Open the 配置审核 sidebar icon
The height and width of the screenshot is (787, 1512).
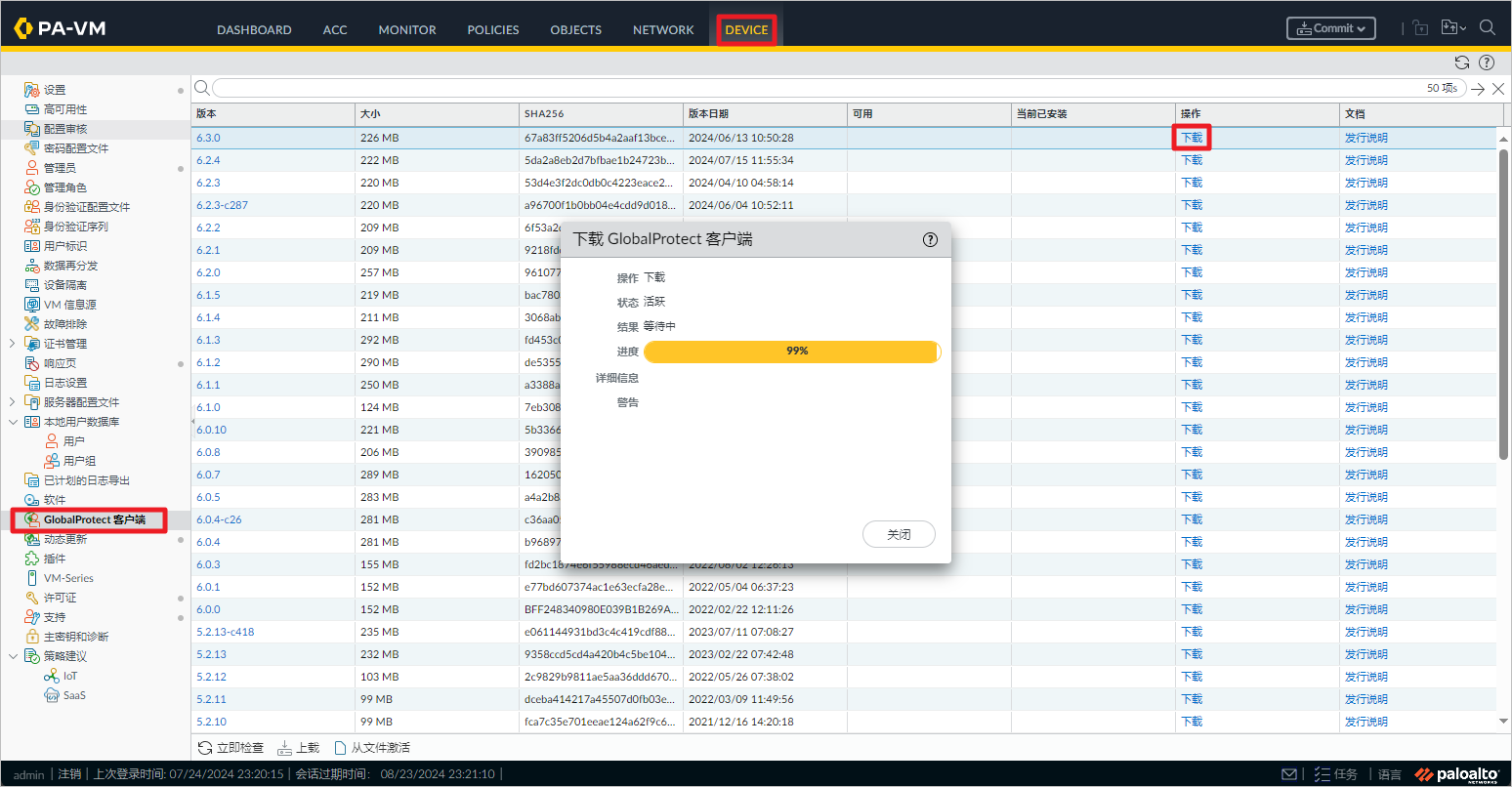point(32,129)
